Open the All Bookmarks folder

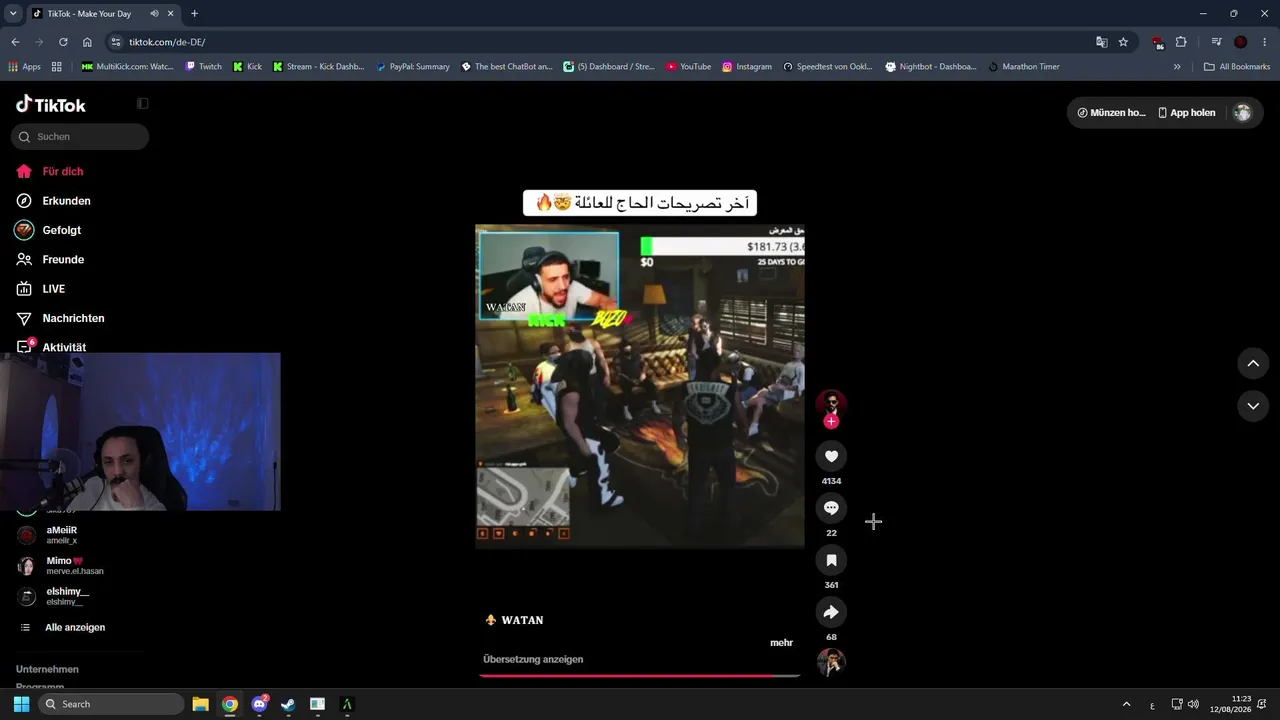point(1237,67)
